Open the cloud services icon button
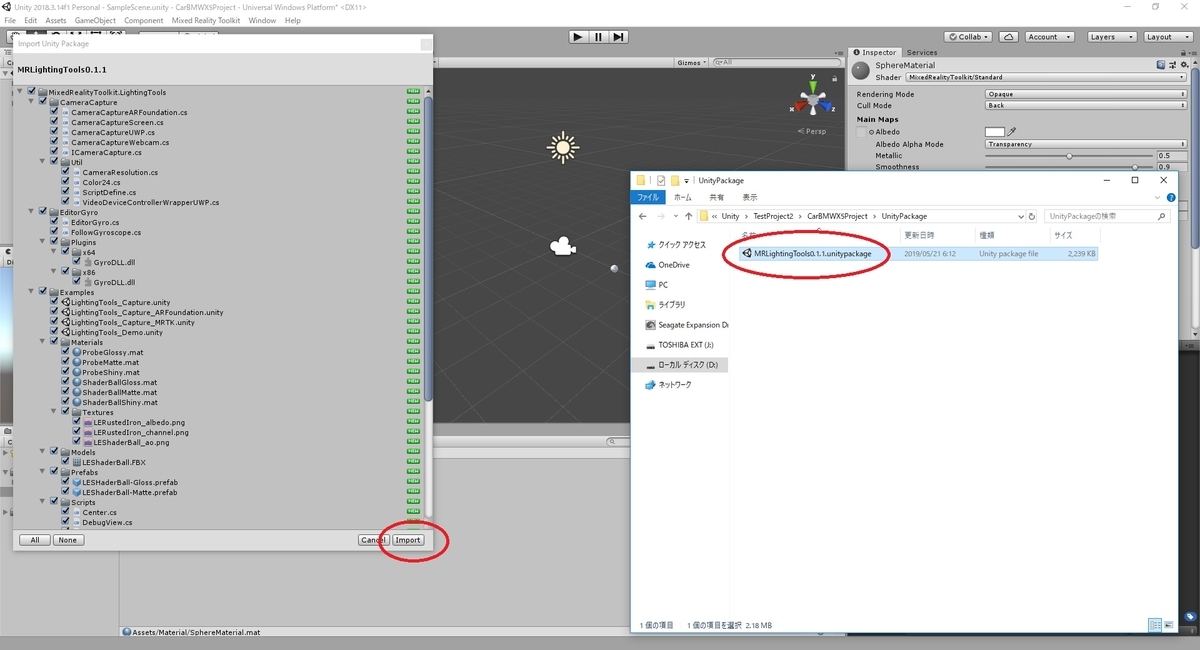This screenshot has width=1200, height=650. pos(1009,37)
